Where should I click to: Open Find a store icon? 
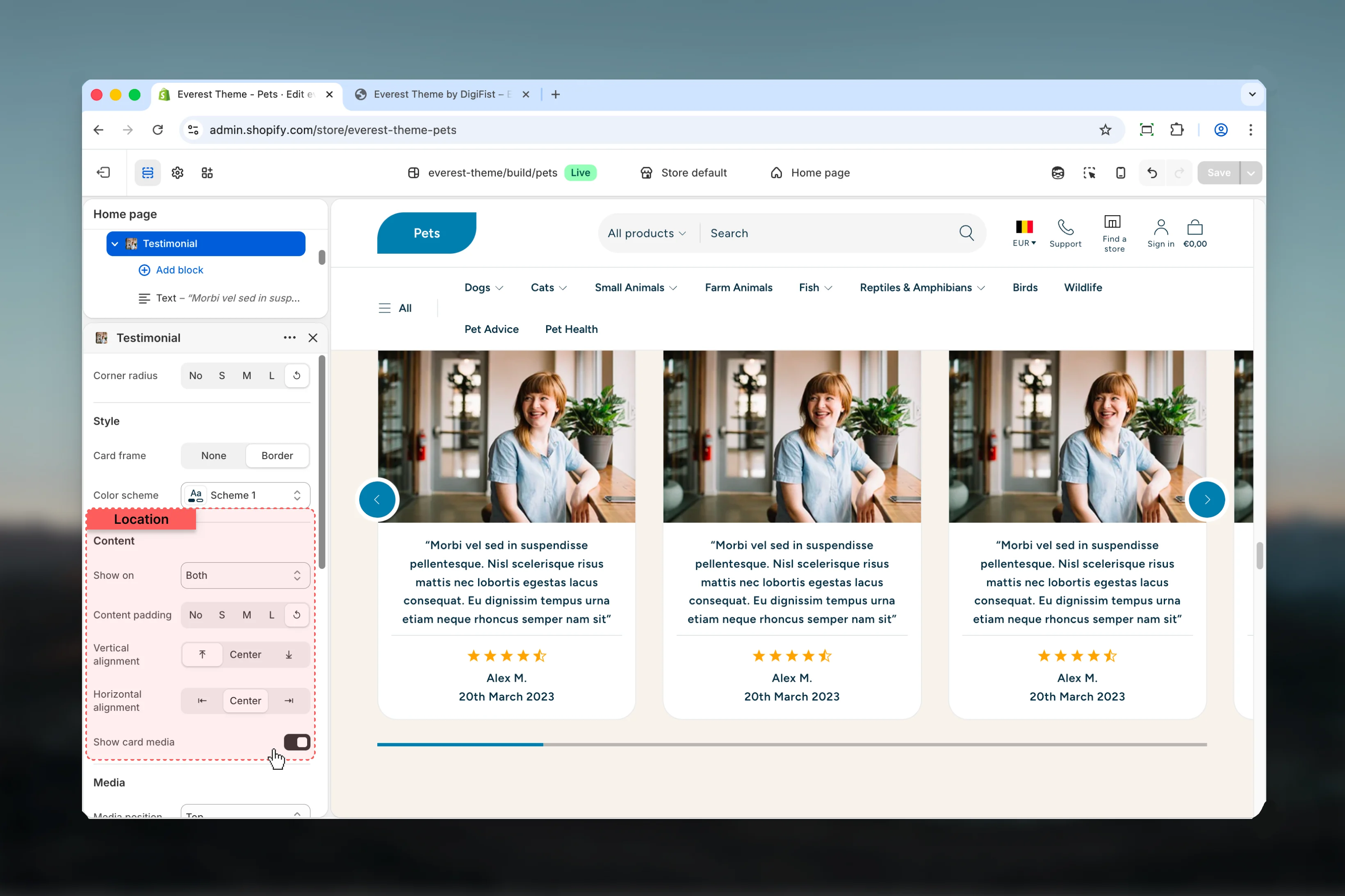(x=1112, y=222)
